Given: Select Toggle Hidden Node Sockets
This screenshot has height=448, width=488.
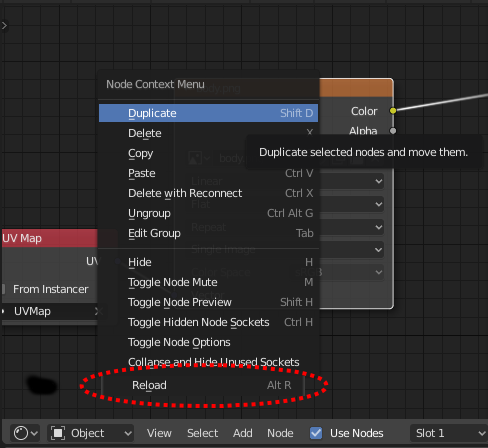Looking at the screenshot, I should point(208,322).
